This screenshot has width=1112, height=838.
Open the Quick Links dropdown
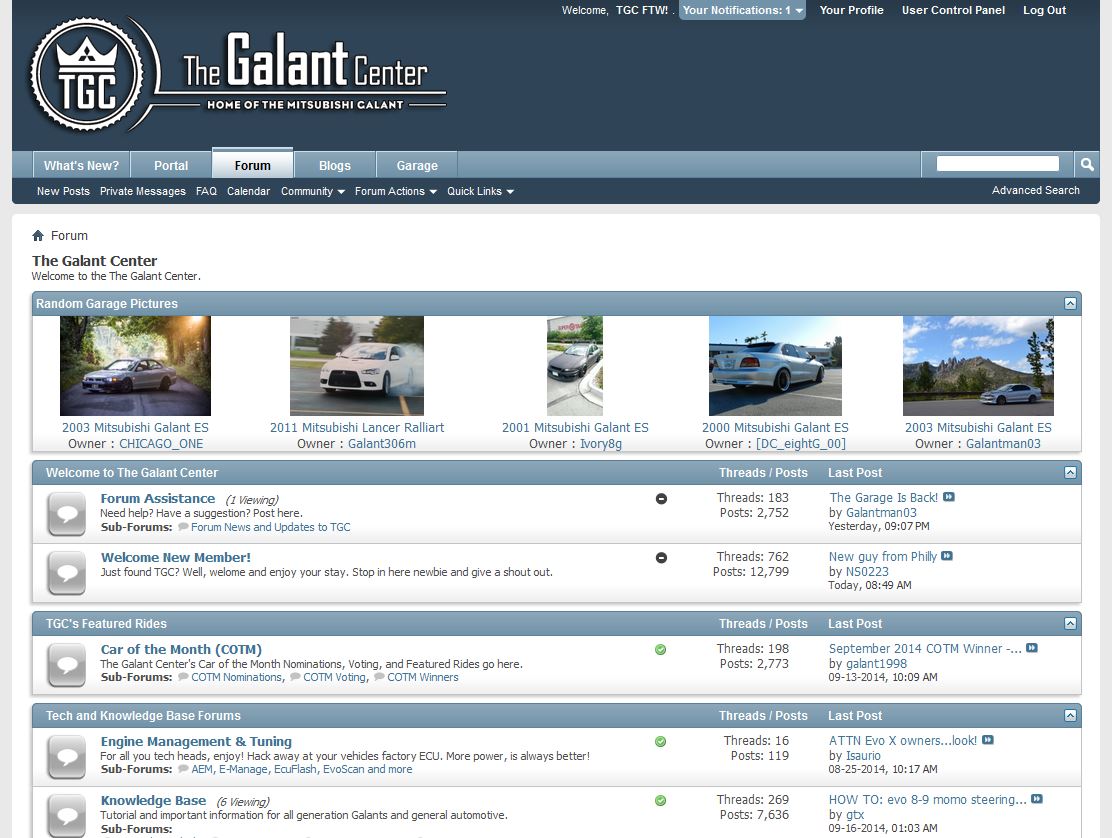coord(480,191)
